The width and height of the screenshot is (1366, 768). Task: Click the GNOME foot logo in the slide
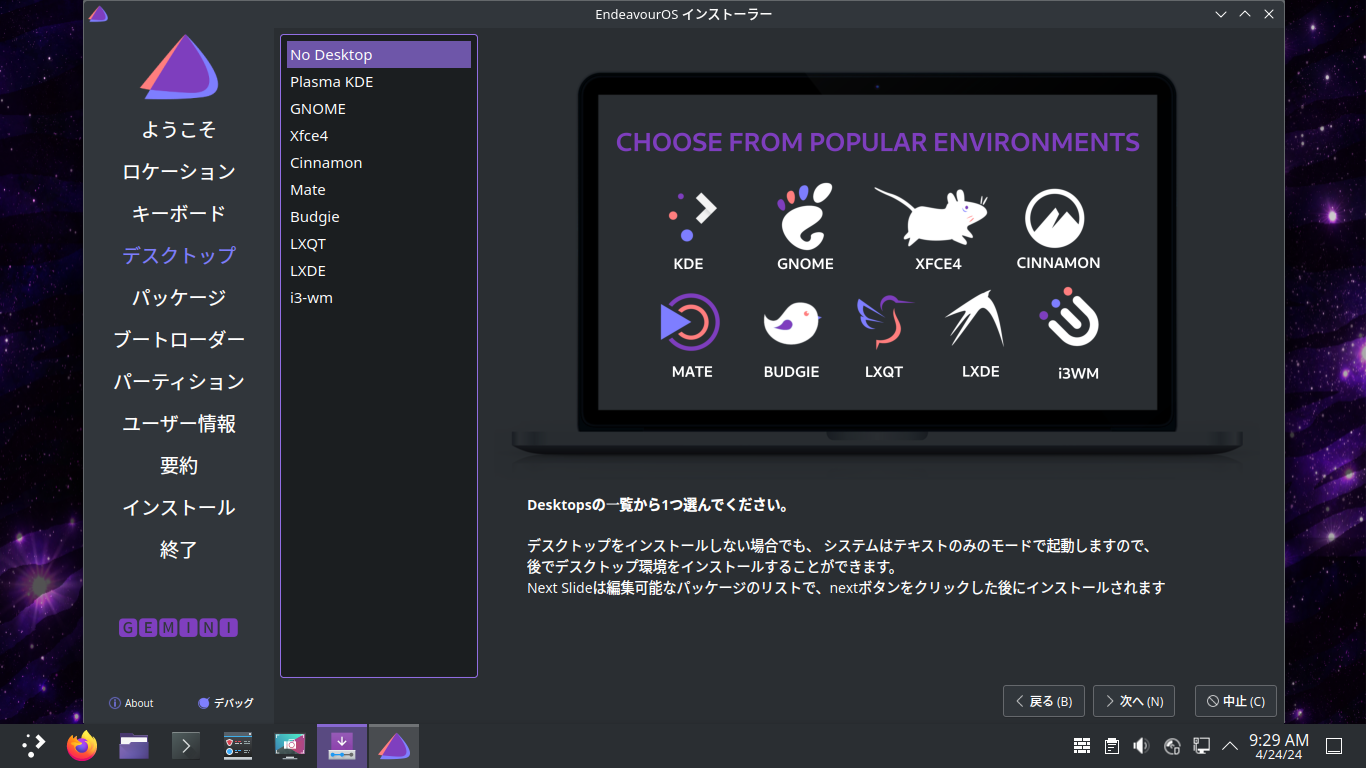click(x=805, y=216)
